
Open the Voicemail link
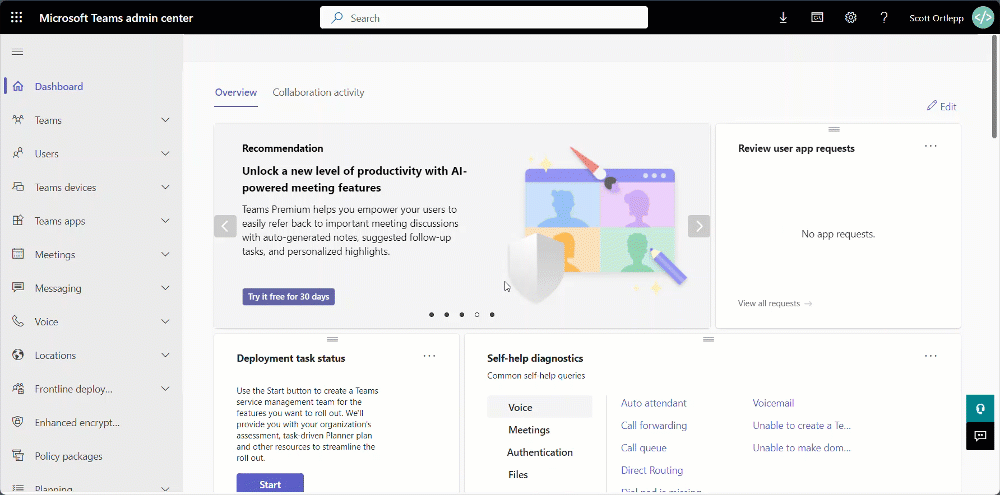[773, 403]
